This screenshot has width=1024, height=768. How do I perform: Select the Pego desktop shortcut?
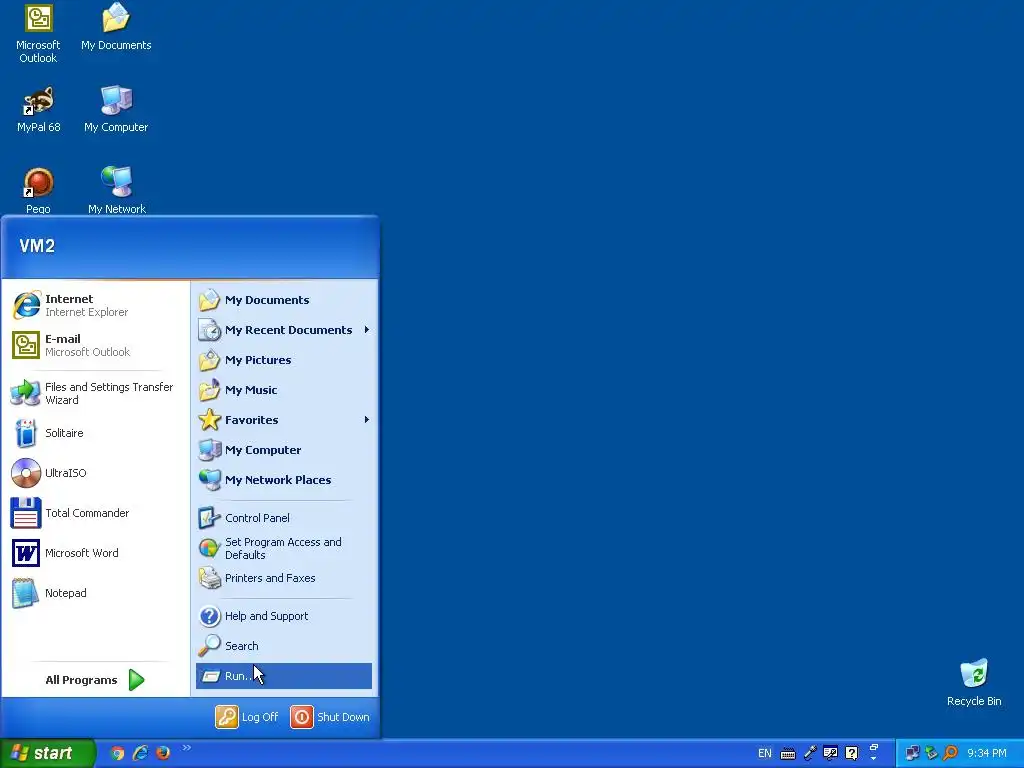(38, 191)
